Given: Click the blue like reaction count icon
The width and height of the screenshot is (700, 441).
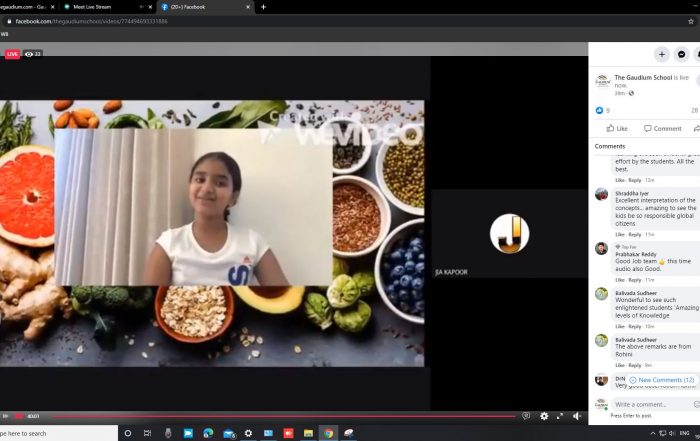Looking at the screenshot, I should click(599, 110).
